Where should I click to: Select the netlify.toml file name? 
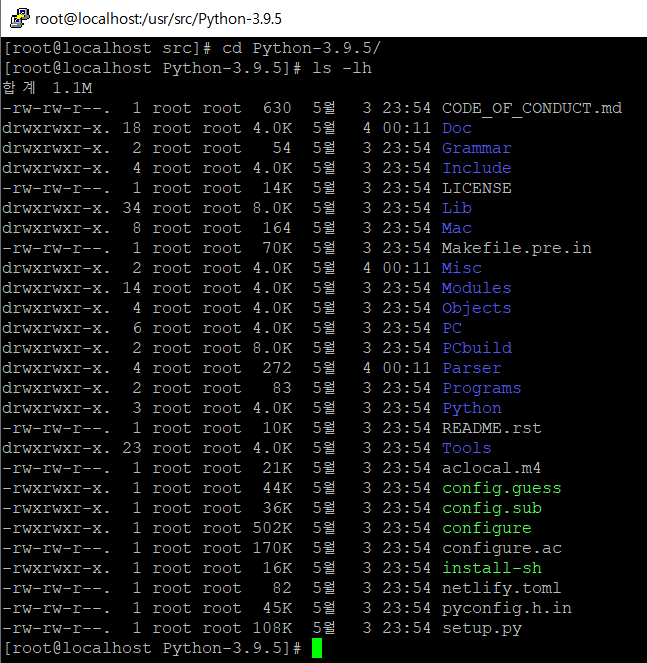click(502, 588)
